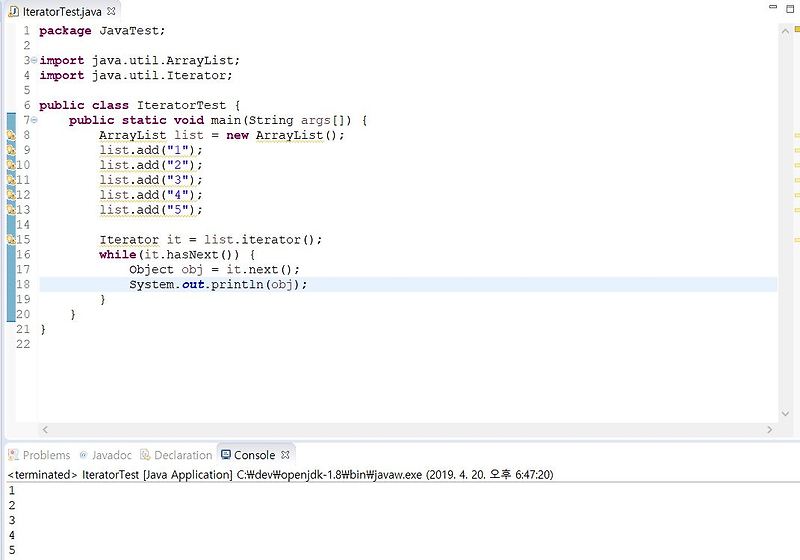Click the horizontal scroll right arrow
The width and height of the screenshot is (800, 560).
click(769, 429)
